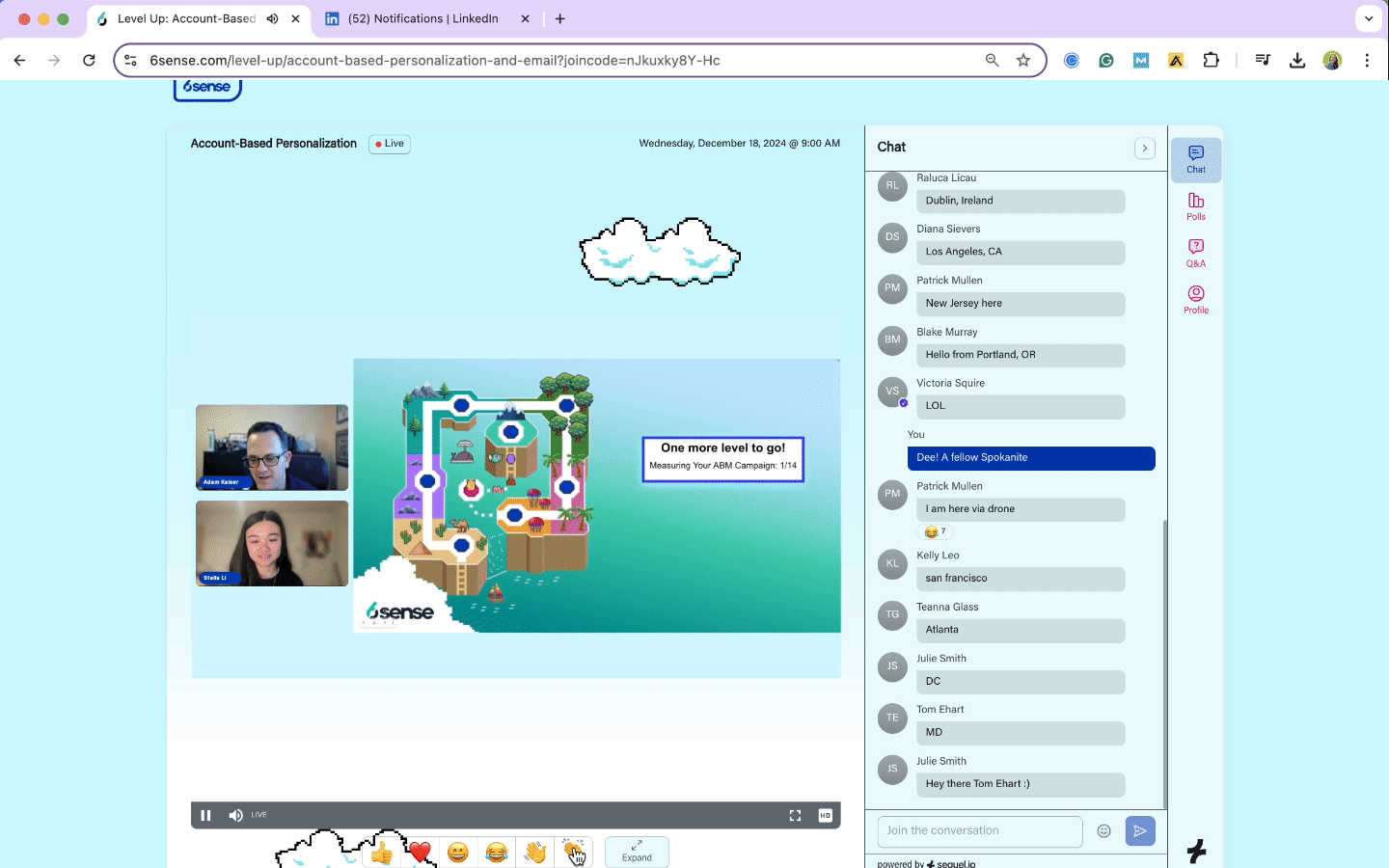Open the Chrome extensions puzzle icon

[1212, 60]
